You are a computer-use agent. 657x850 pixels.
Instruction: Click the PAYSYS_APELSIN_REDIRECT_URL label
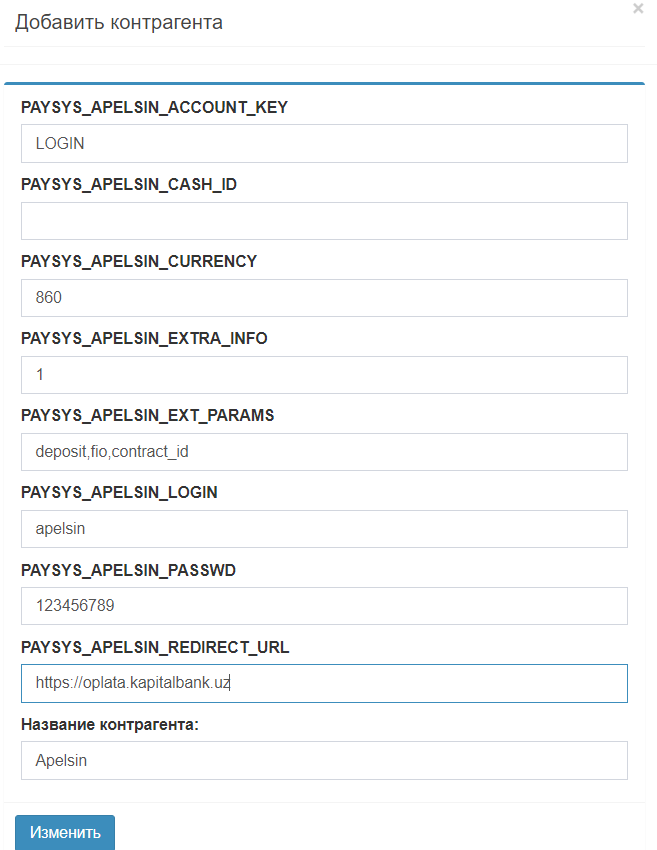pos(155,647)
